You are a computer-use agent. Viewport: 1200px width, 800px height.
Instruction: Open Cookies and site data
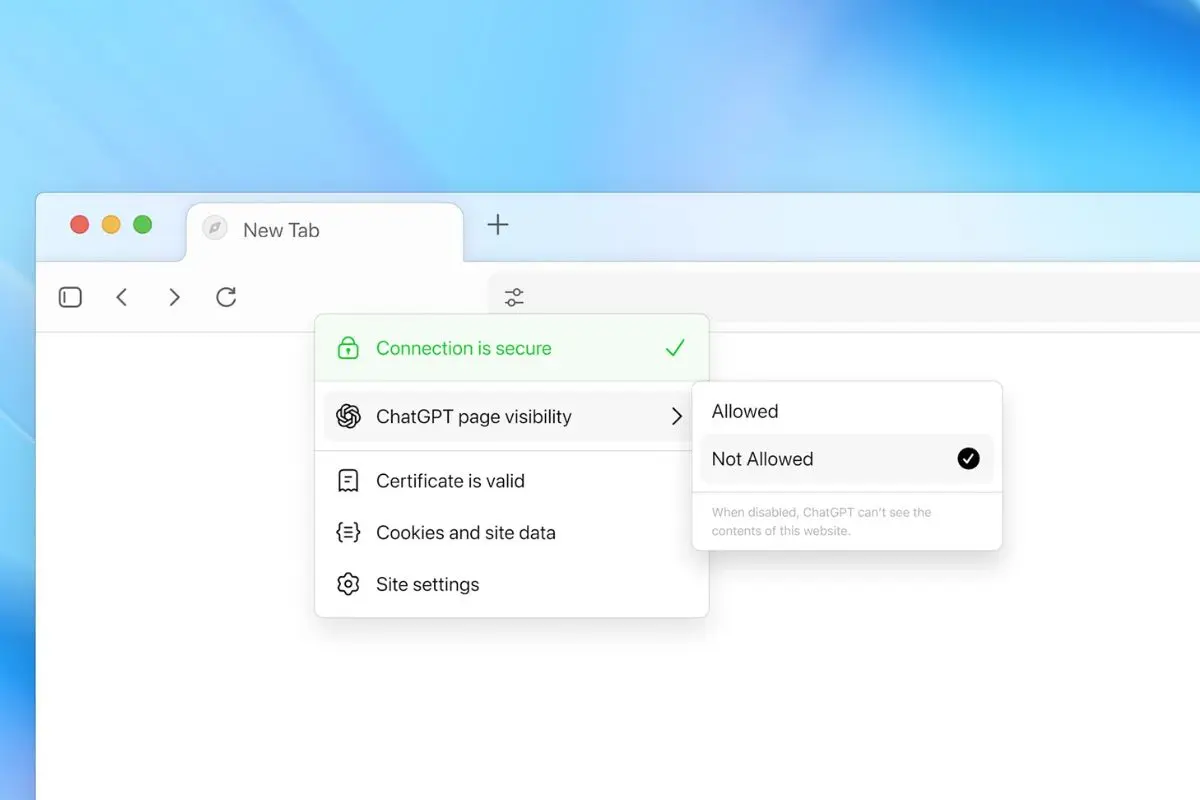click(x=465, y=533)
